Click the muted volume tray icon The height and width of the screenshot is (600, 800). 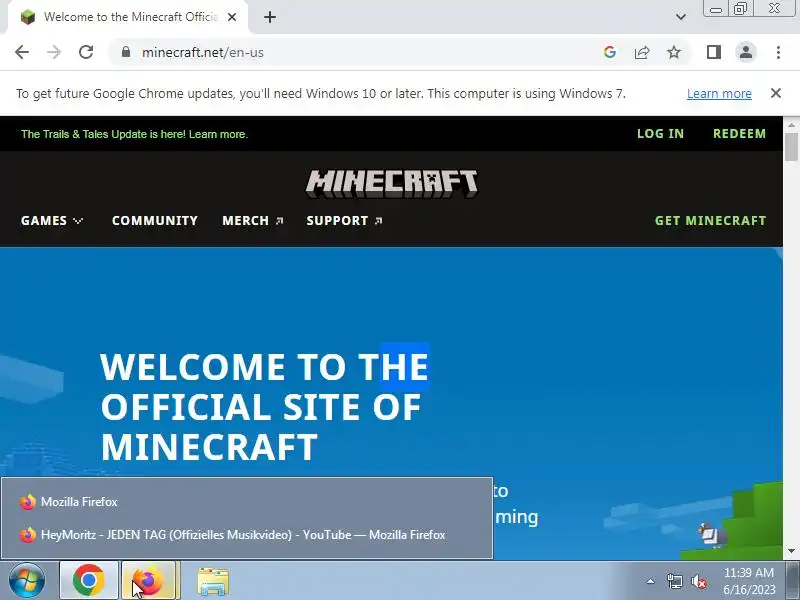tap(699, 581)
